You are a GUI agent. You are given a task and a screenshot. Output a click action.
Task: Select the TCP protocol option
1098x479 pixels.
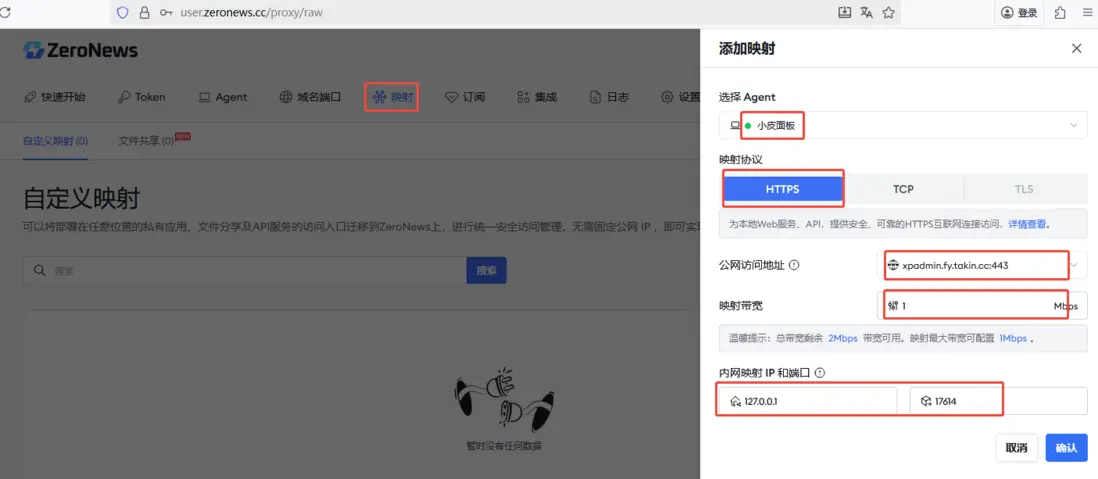[903, 189]
